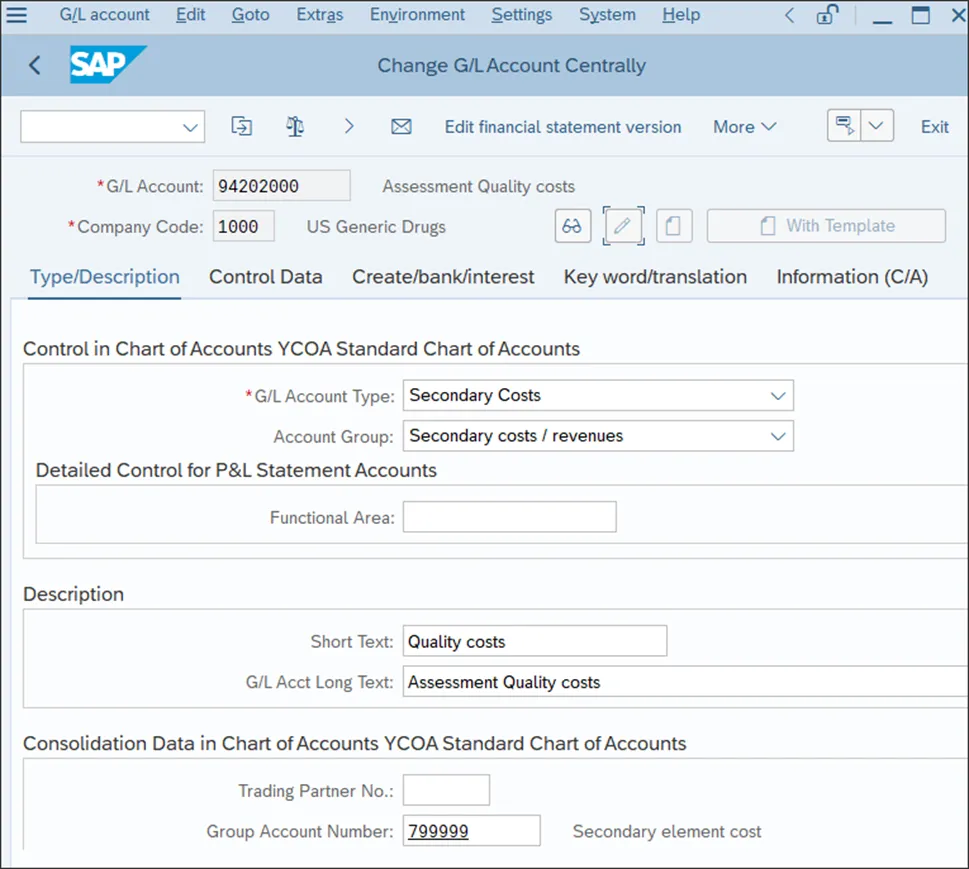Viewport: 969px width, 869px height.
Task: Click the envelope mail icon
Action: click(401, 127)
